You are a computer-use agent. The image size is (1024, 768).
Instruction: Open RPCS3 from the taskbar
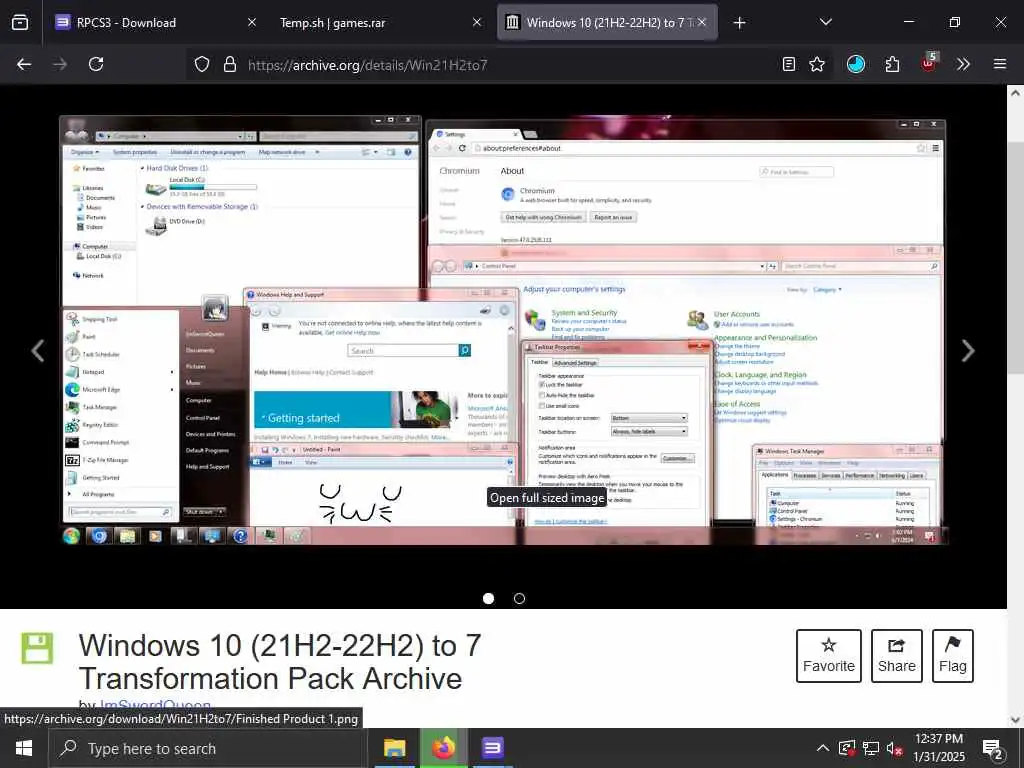click(492, 748)
